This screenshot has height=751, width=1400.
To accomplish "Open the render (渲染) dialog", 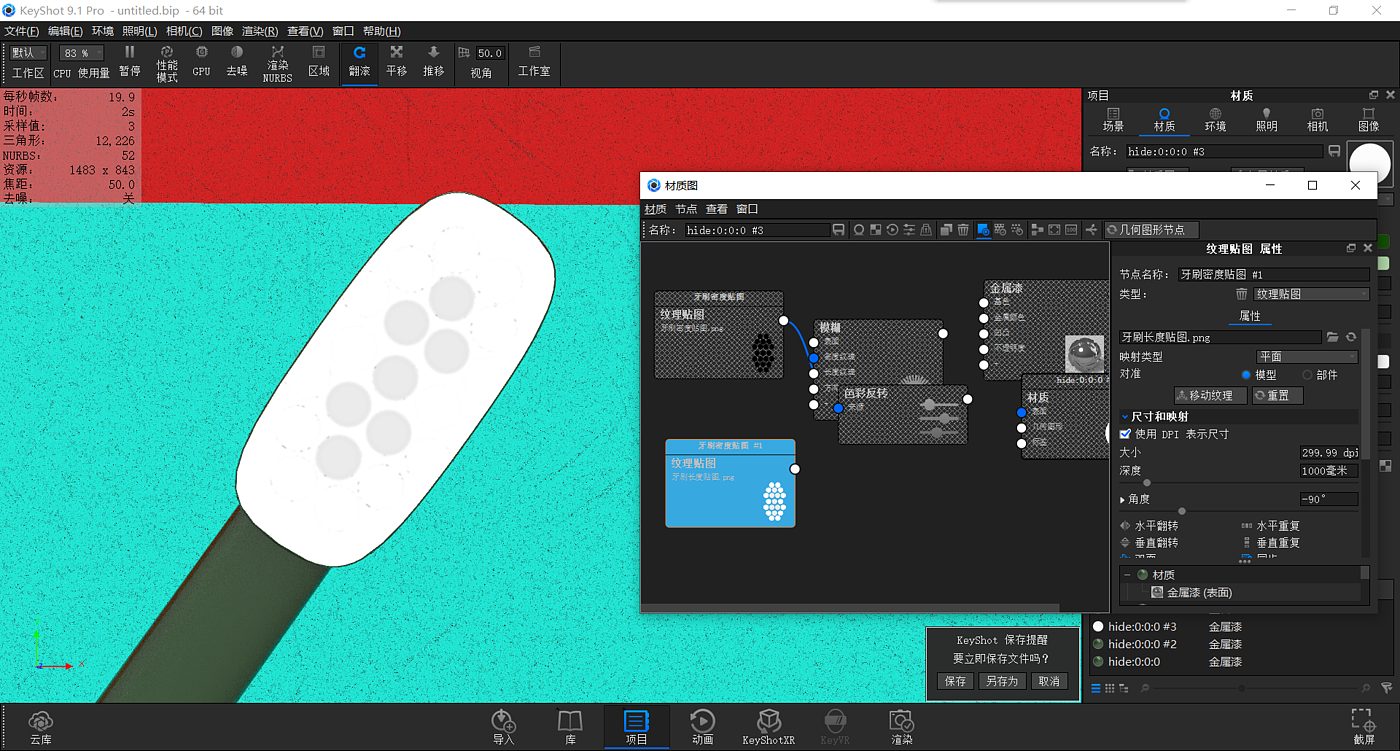I will pos(901,727).
